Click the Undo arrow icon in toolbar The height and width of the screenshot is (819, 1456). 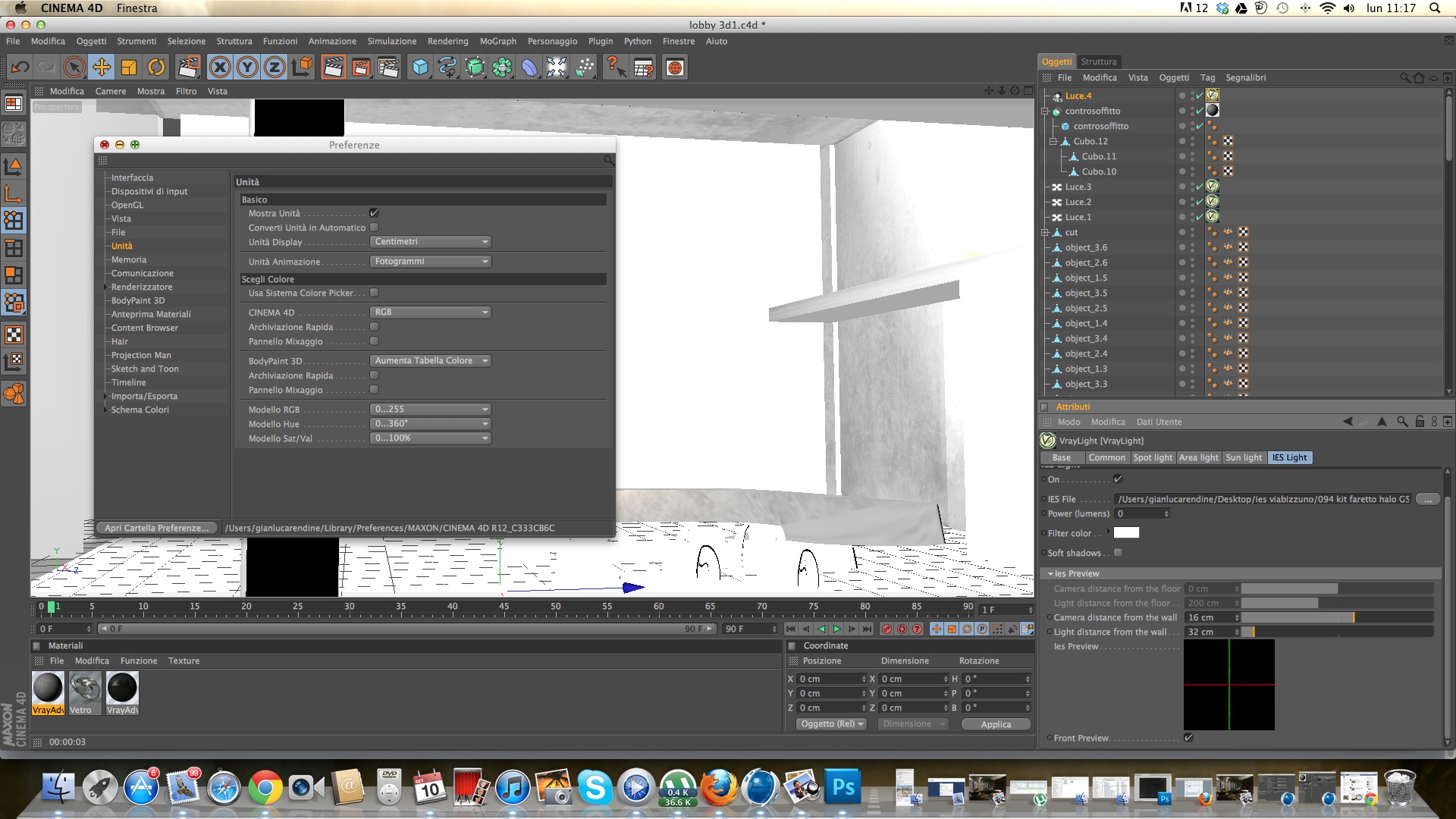tap(20, 67)
